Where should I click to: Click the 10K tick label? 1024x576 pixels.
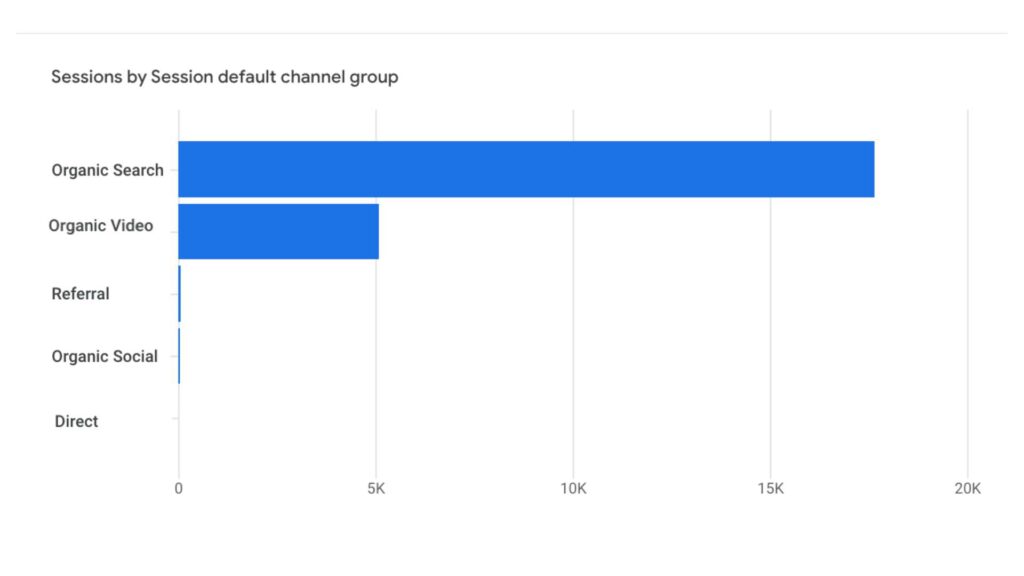click(x=573, y=488)
